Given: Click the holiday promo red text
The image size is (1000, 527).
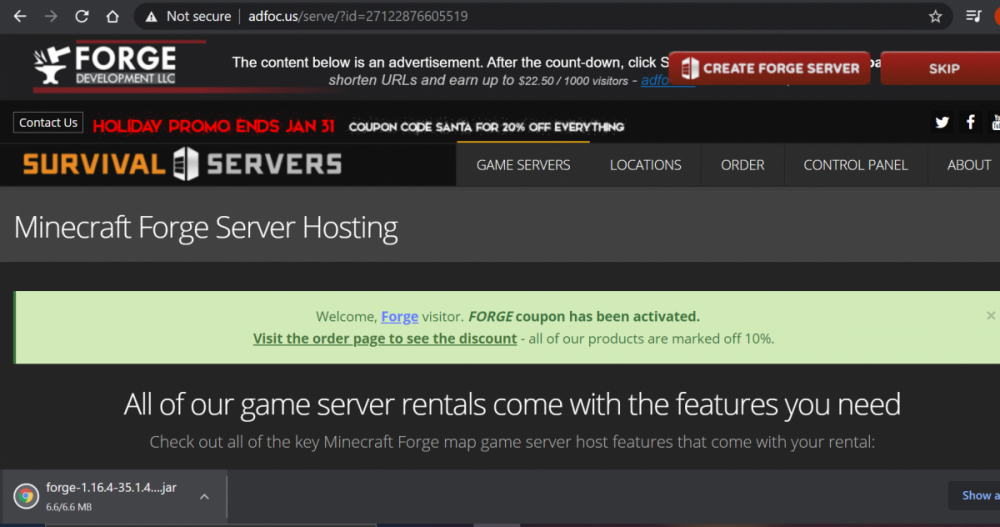Looking at the screenshot, I should [214, 126].
